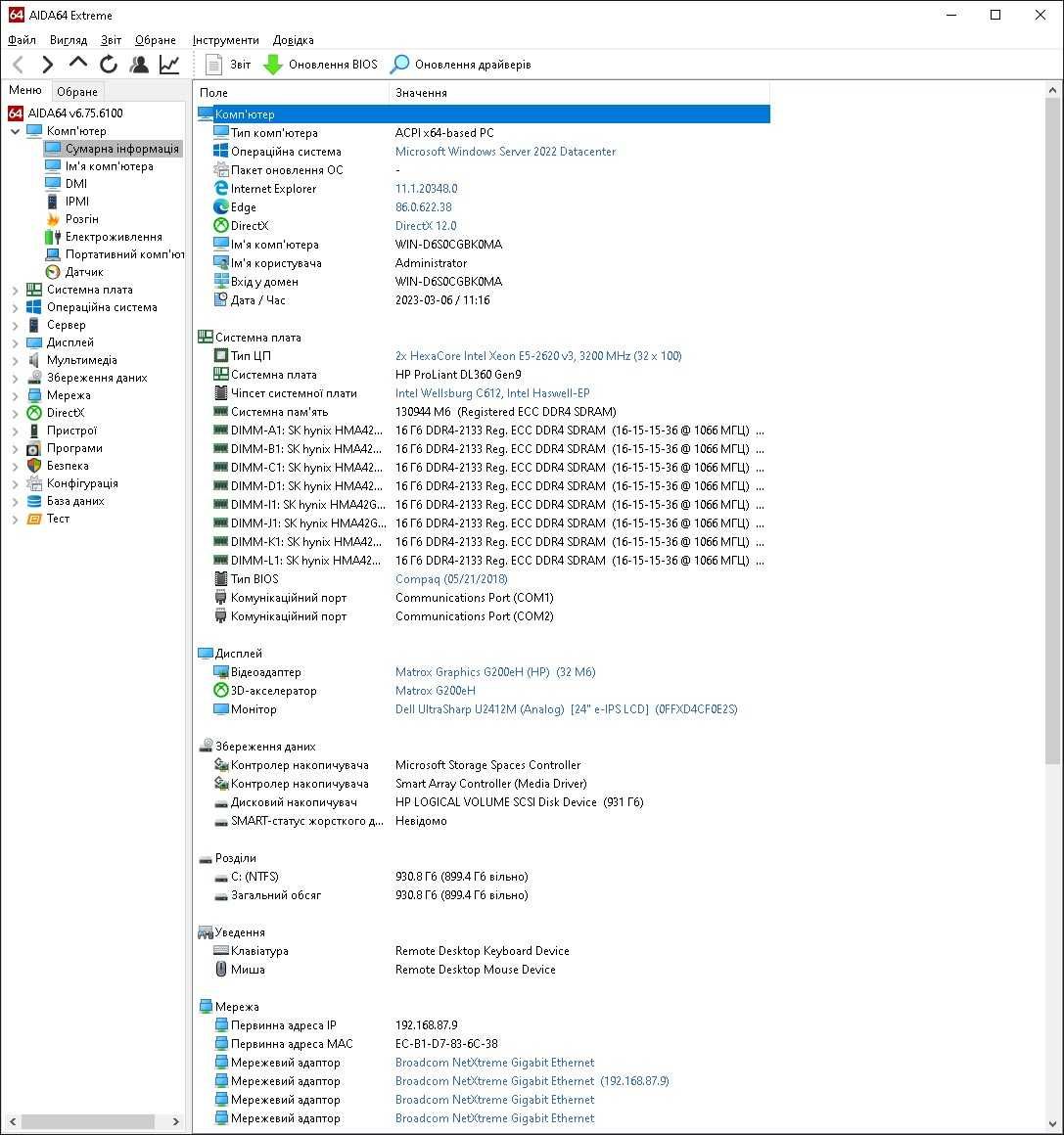This screenshot has width=1064, height=1135.
Task: Open Microsoft Windows Server 2022 Datacenter link
Action: tap(505, 152)
